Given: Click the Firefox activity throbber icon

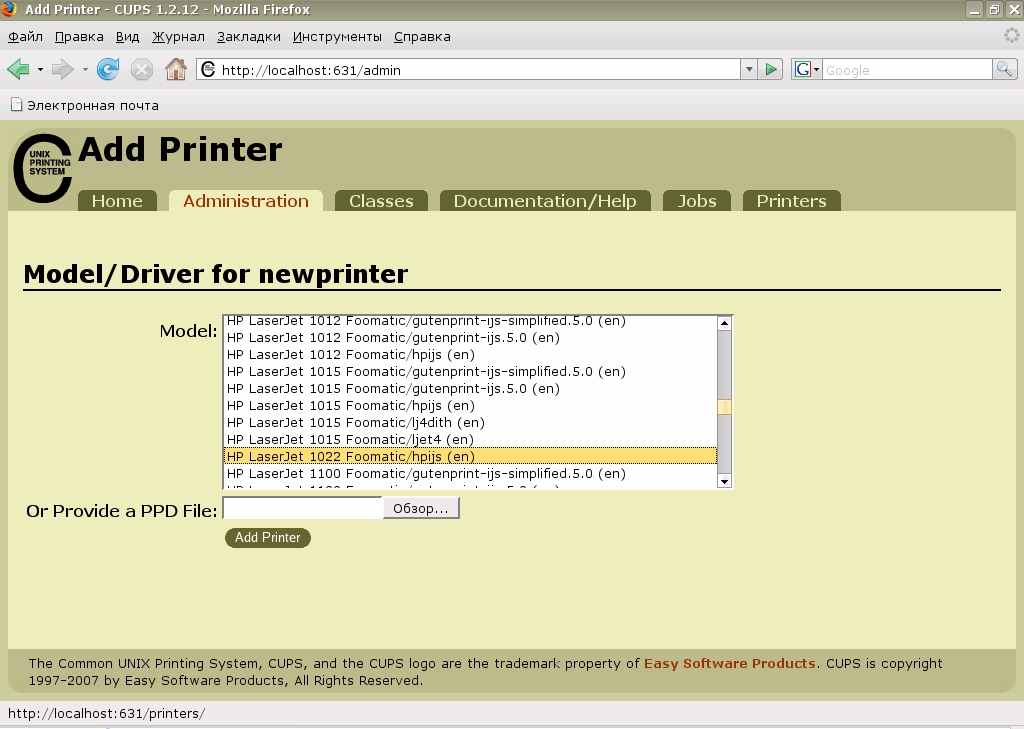Looking at the screenshot, I should click(x=1012, y=35).
